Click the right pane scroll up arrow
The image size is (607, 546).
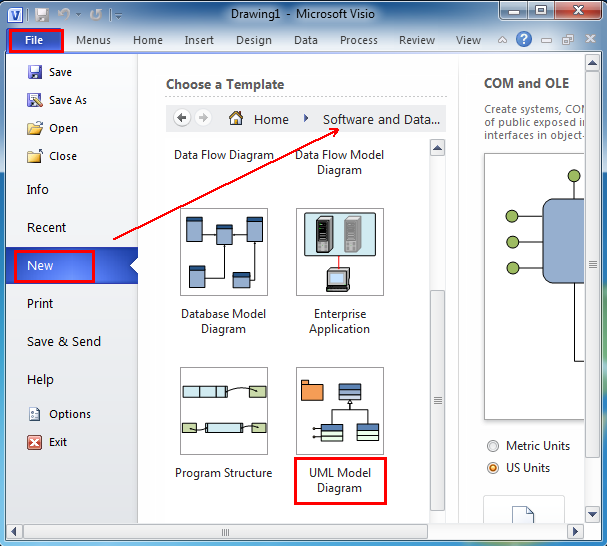click(592, 63)
